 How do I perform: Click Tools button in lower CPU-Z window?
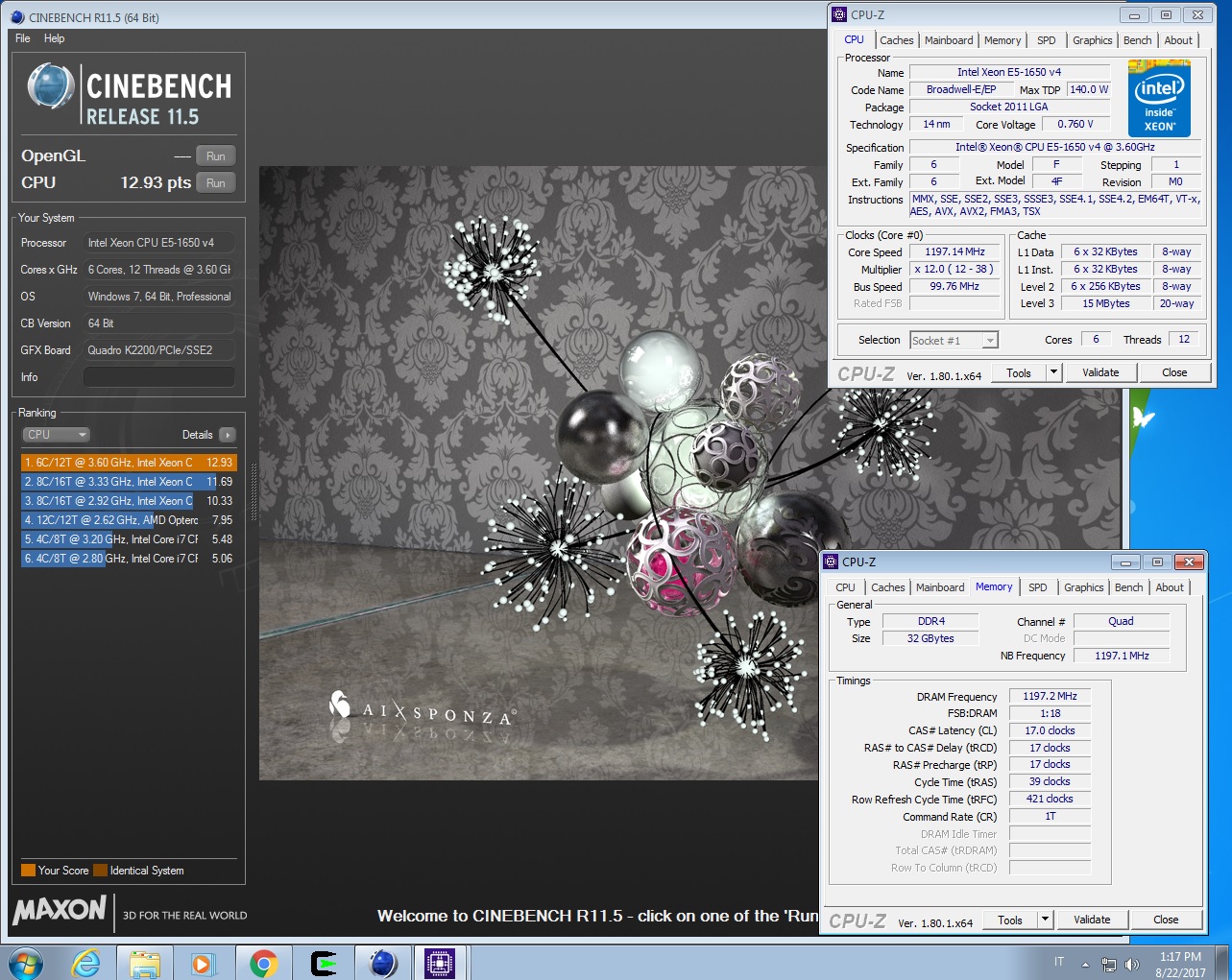tap(1010, 920)
